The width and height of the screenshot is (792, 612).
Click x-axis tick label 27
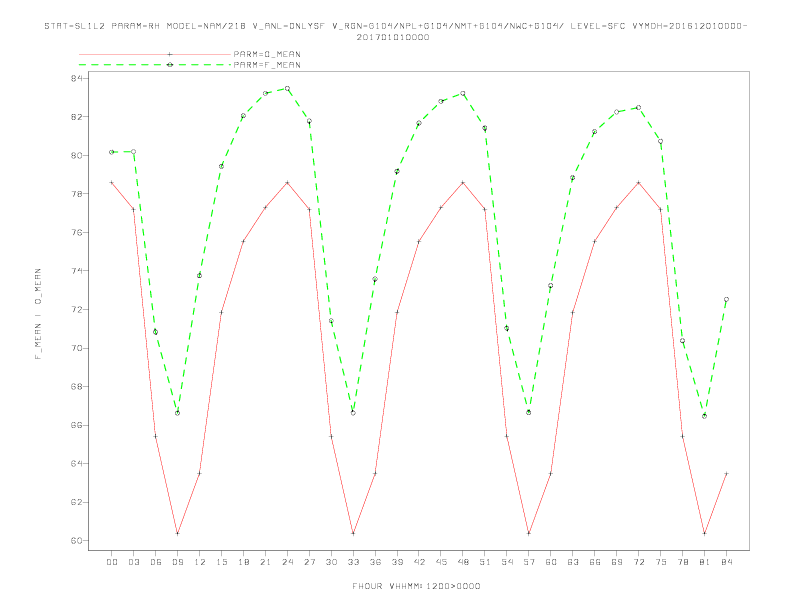(309, 562)
